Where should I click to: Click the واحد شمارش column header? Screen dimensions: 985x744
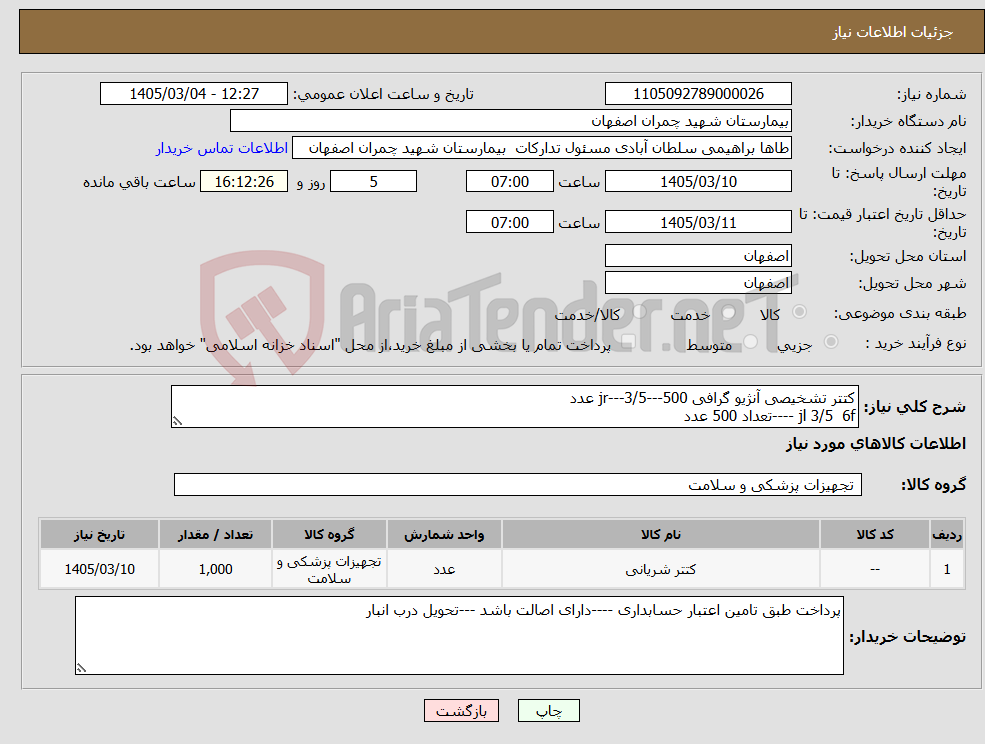tap(444, 534)
